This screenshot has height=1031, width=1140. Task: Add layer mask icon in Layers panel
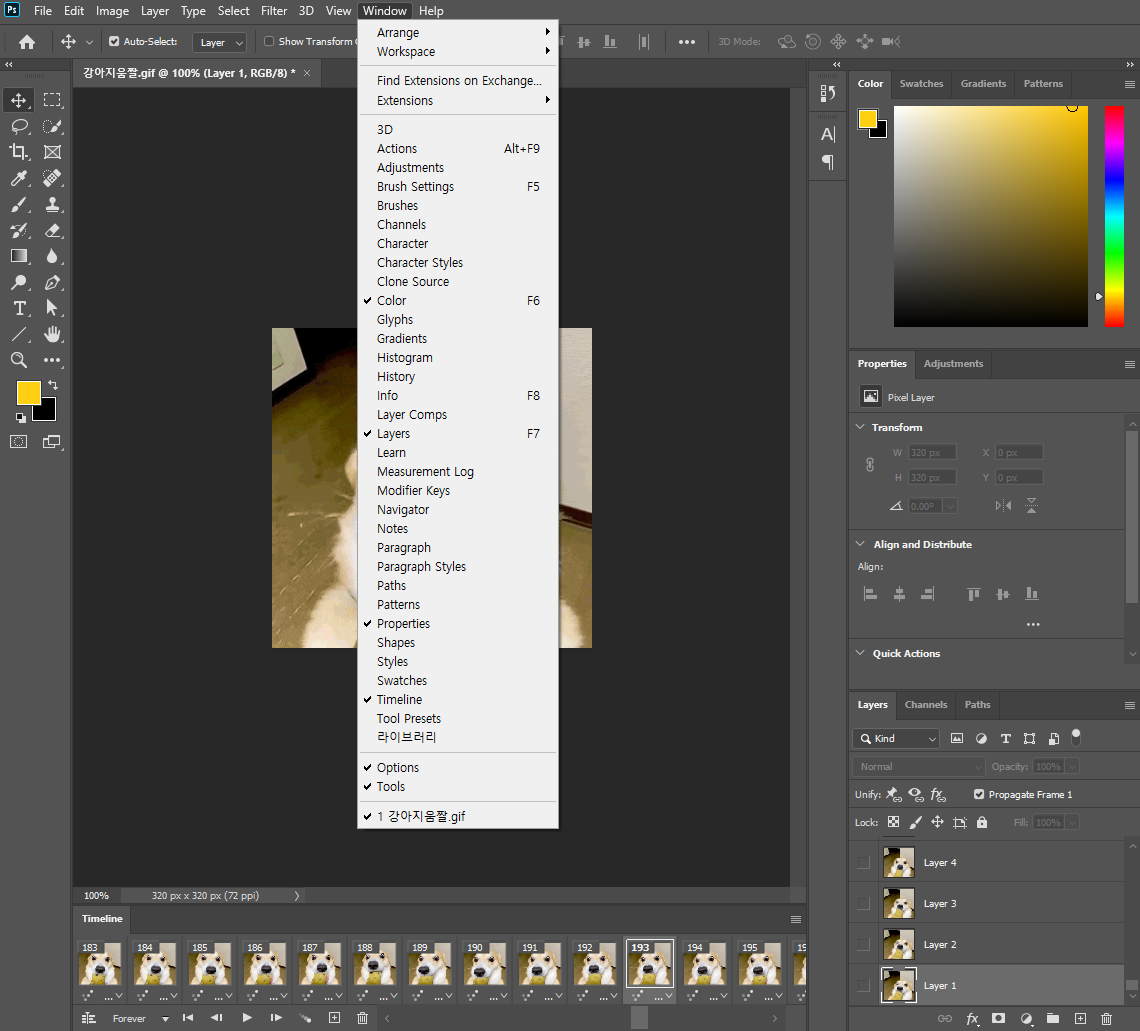pos(998,1019)
